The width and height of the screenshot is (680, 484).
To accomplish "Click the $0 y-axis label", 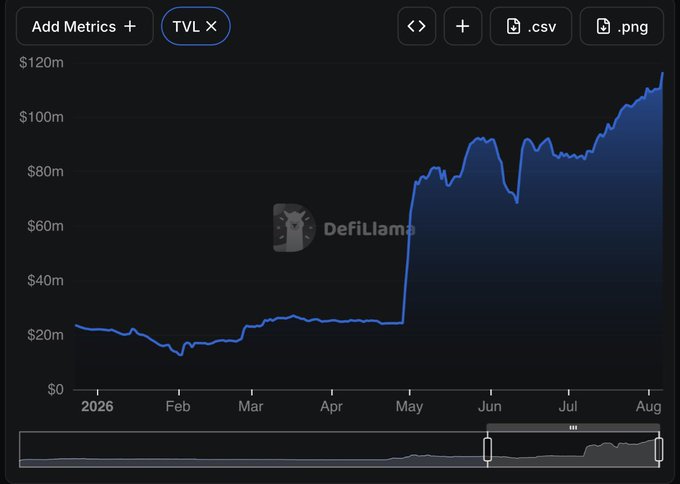I will (x=56, y=389).
